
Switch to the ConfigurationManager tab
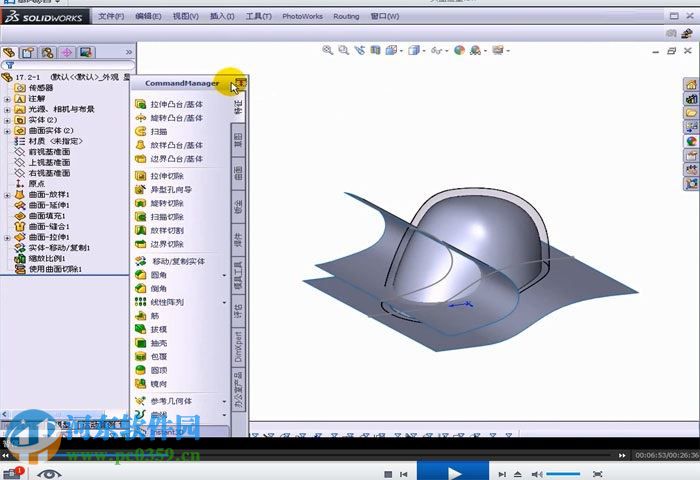(x=48, y=53)
